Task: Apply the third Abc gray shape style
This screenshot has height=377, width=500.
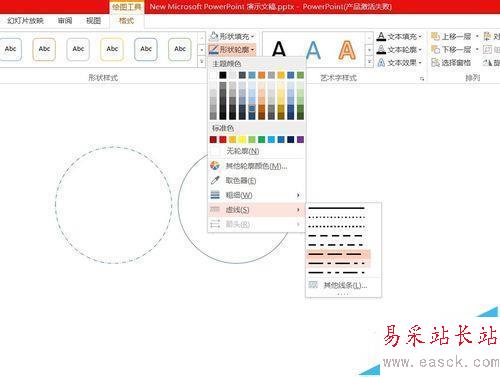Action: (78, 49)
